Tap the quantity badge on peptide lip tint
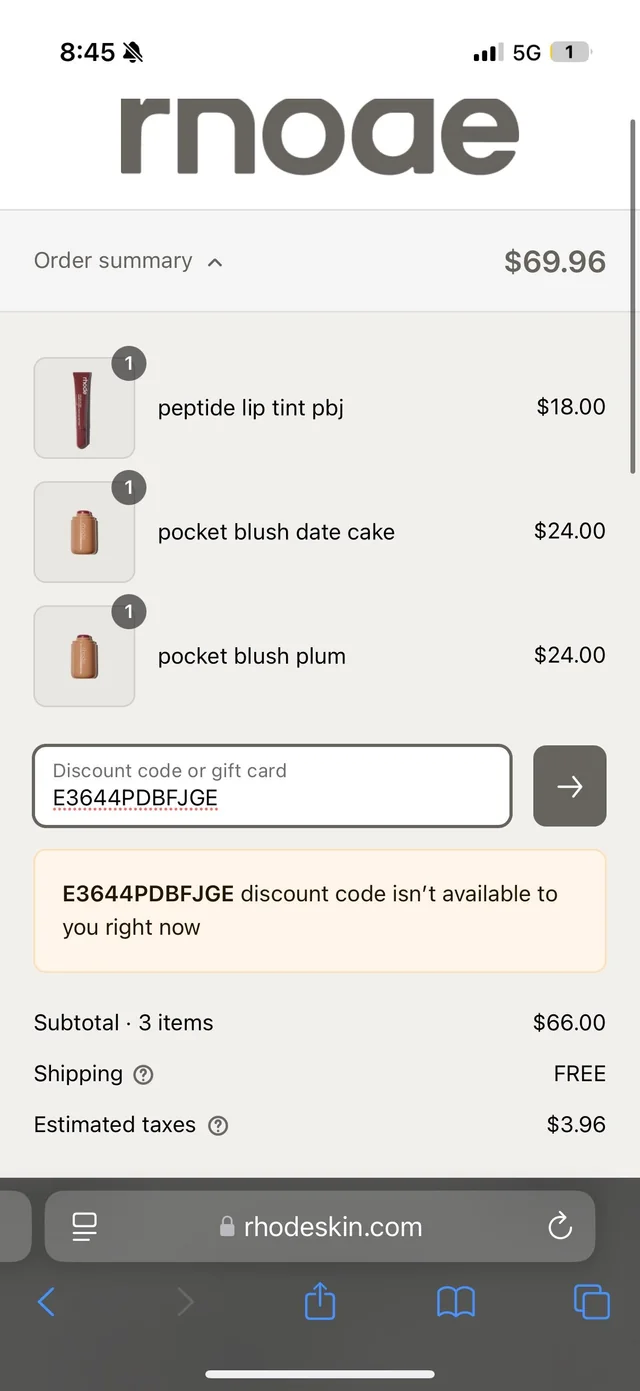Screen dimensions: 640x1391 pos(128,363)
